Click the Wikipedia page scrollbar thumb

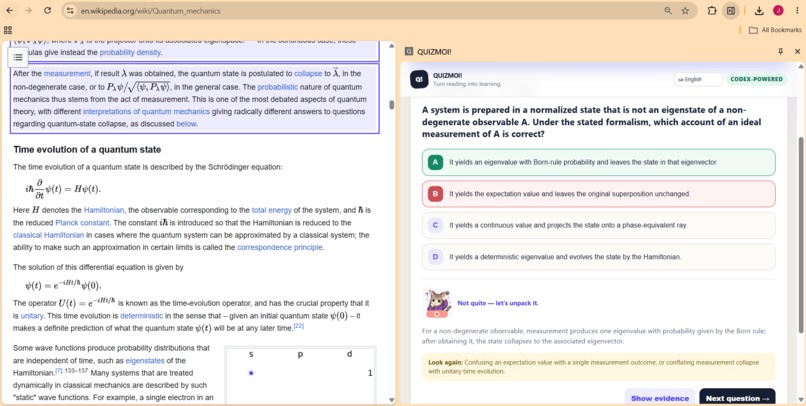point(392,105)
